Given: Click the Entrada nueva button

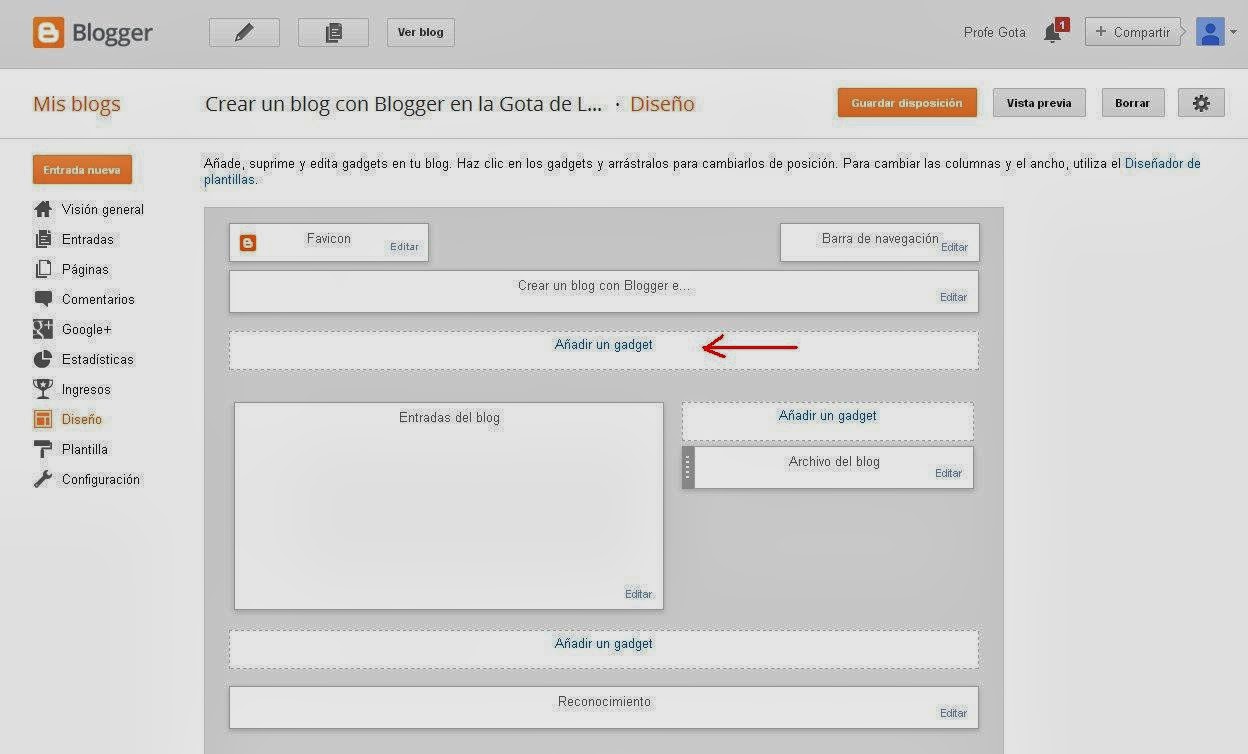Looking at the screenshot, I should 82,170.
